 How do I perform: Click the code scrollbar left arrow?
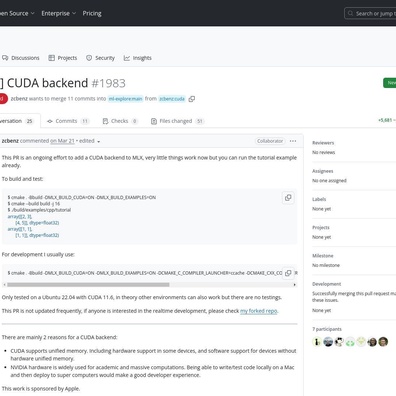(4, 285)
